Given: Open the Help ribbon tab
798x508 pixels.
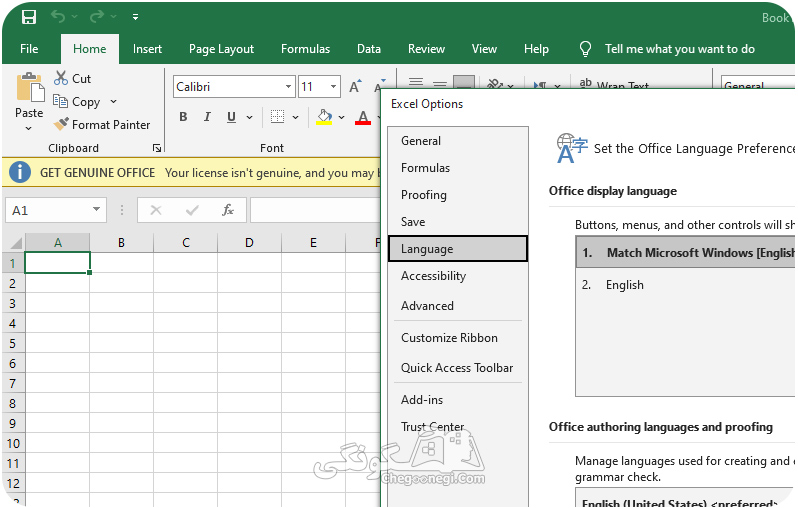Looking at the screenshot, I should tap(536, 49).
